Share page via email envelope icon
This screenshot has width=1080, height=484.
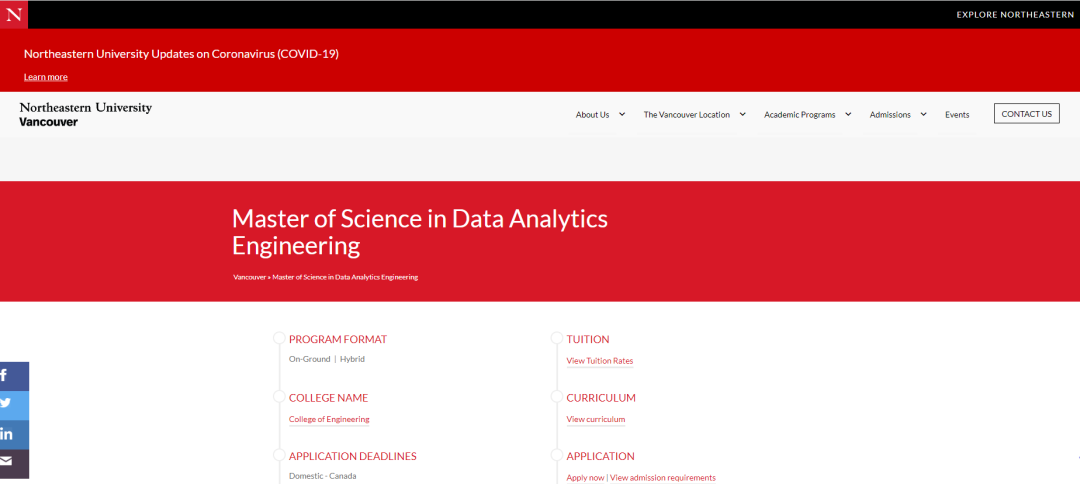[x=14, y=464]
